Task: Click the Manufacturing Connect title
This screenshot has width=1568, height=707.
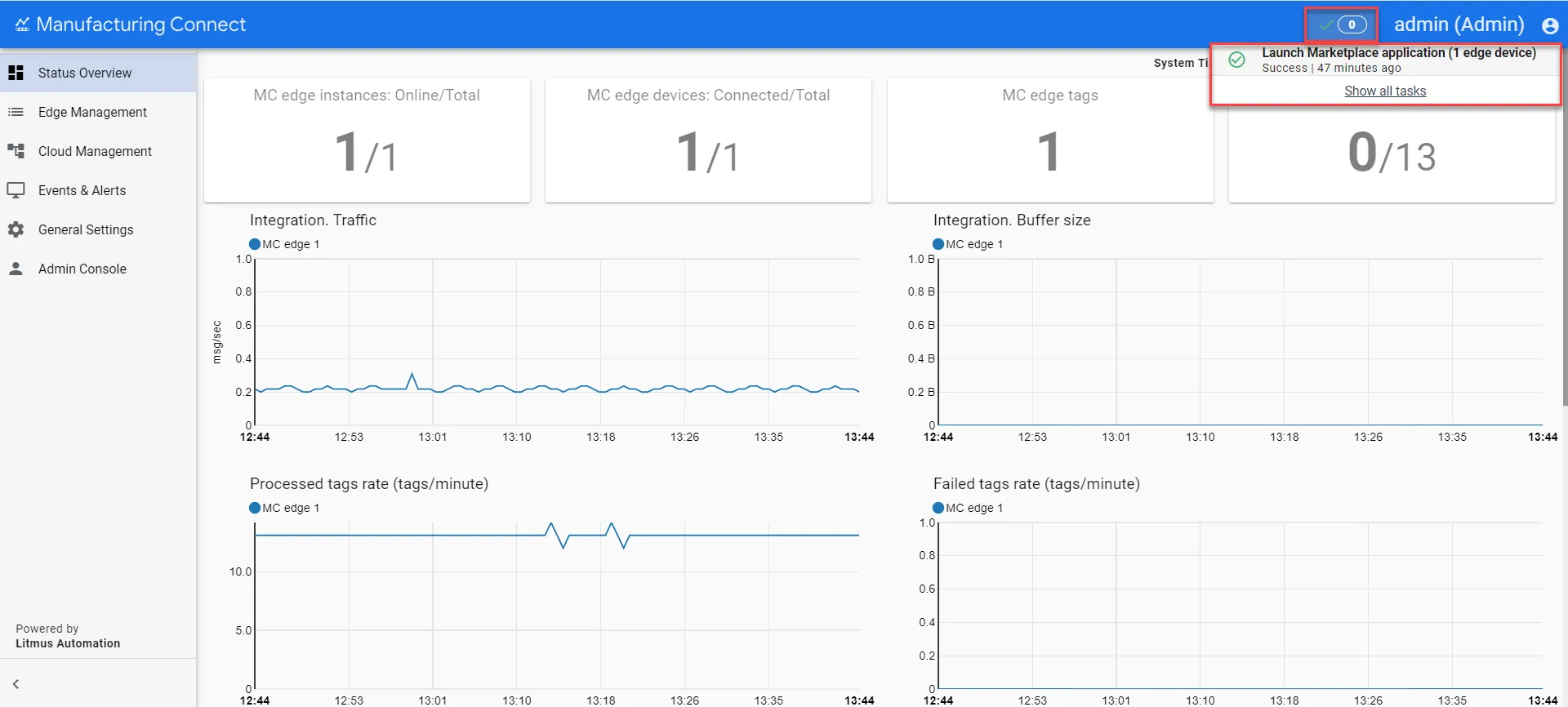Action: 141,24
